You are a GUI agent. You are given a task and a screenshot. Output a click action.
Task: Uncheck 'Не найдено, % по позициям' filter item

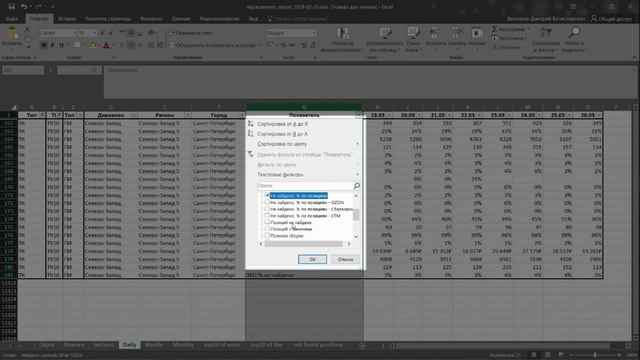coord(267,196)
